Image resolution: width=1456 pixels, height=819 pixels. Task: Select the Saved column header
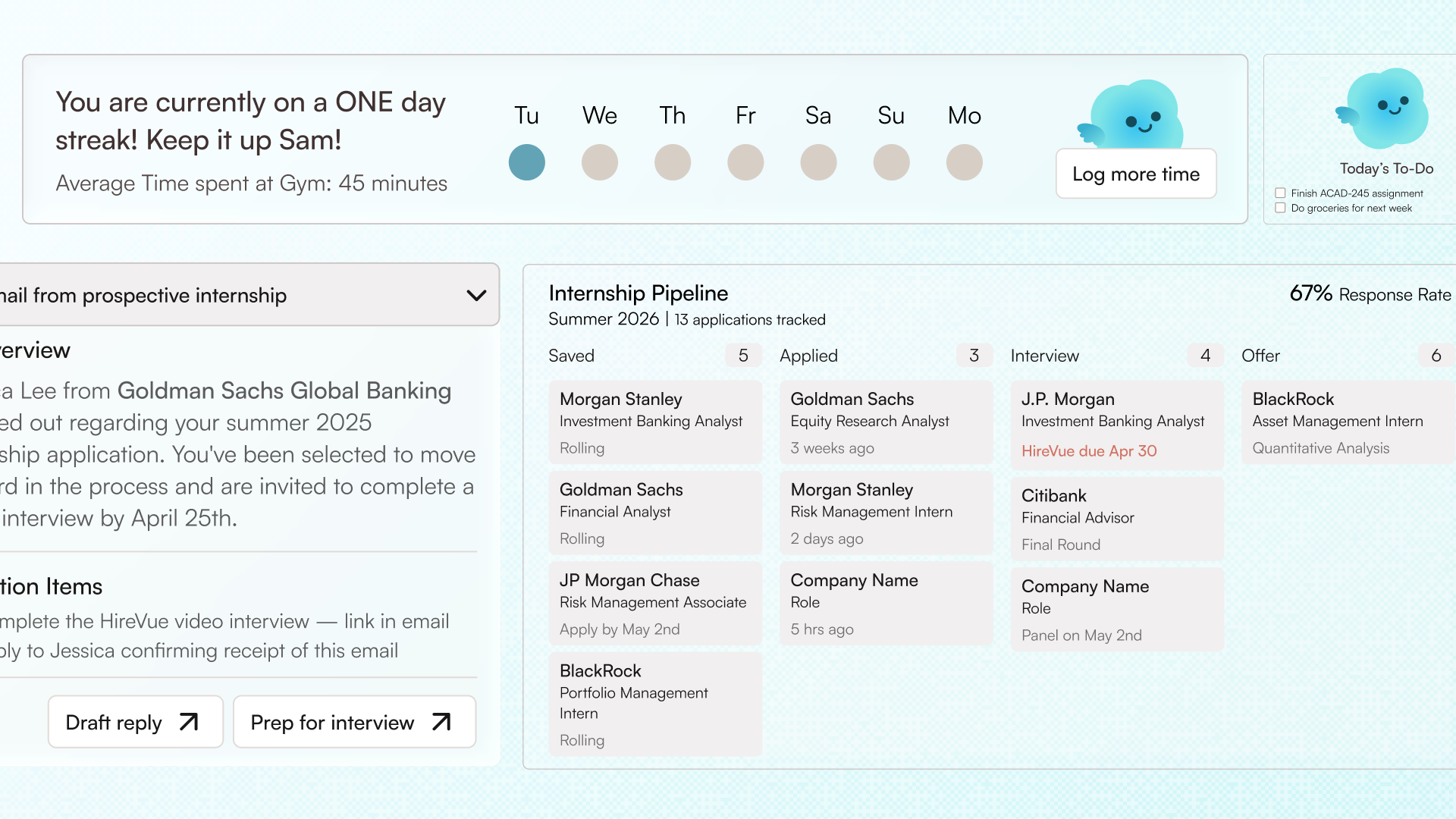[571, 356]
